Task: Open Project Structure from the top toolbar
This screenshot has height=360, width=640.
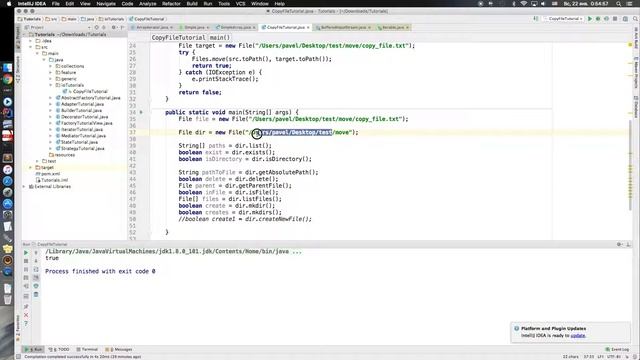Action: tap(625, 19)
